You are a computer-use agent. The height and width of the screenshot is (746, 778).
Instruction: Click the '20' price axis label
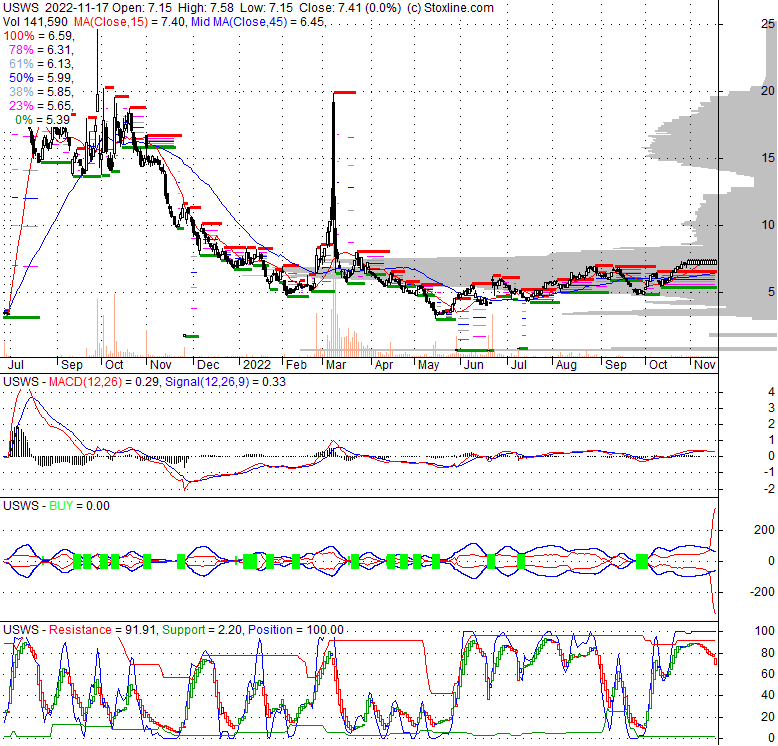(768, 91)
